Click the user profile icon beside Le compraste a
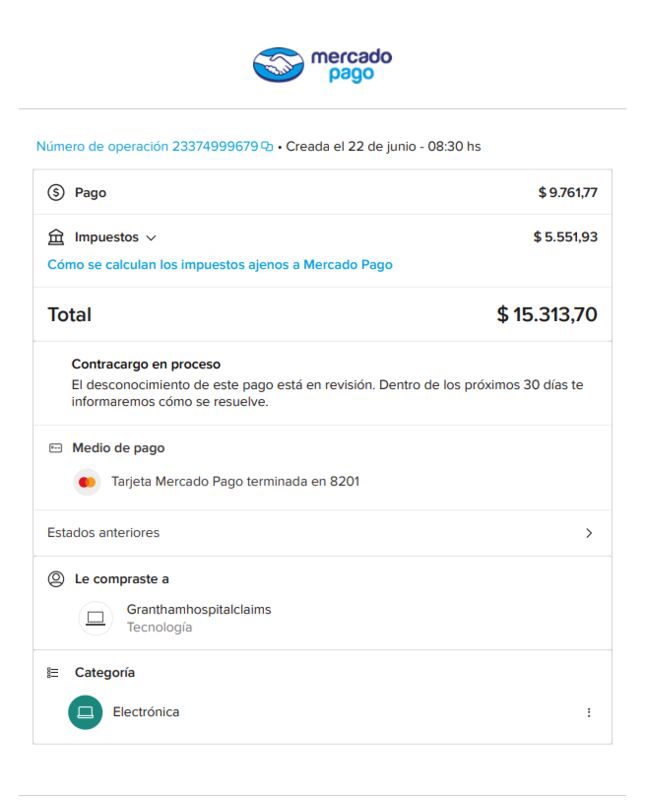Viewport: 646px width, 800px height. pos(56,579)
